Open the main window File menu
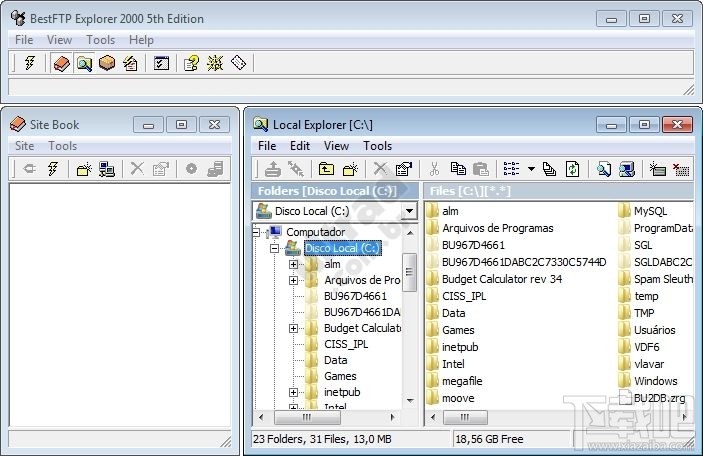This screenshot has height=456, width=703. tap(24, 40)
